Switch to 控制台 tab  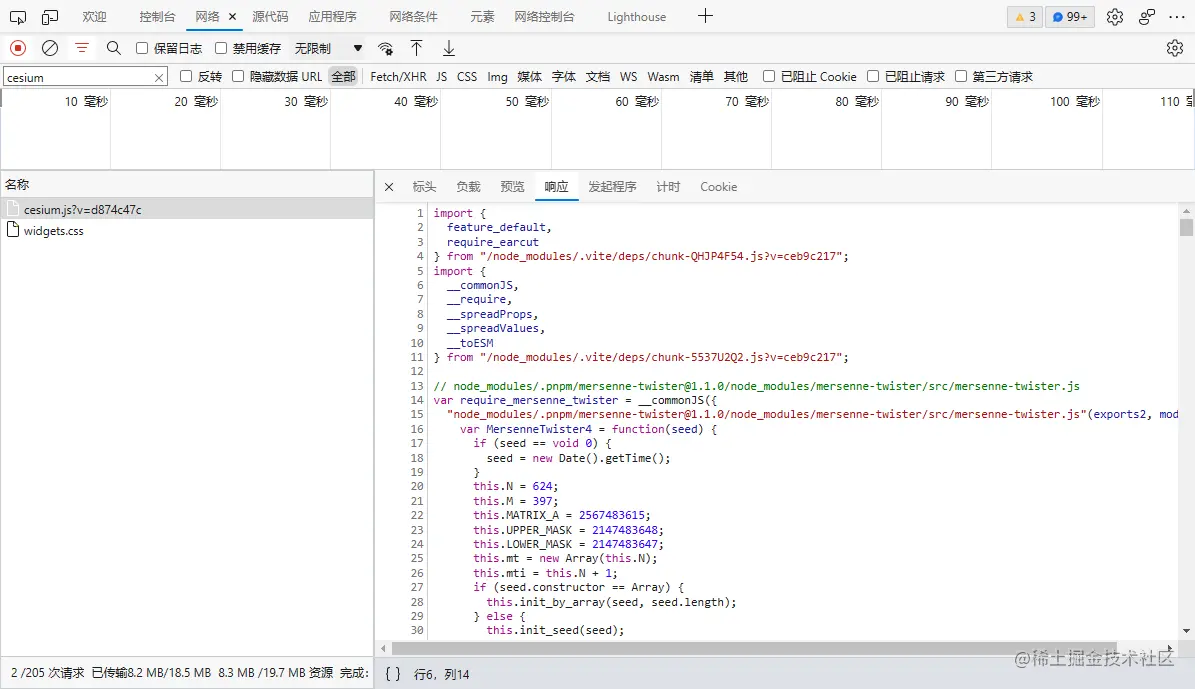click(157, 17)
